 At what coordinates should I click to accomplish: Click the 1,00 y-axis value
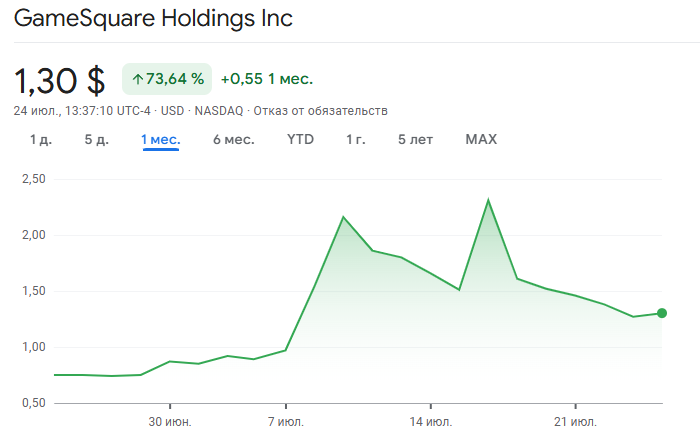pyautogui.click(x=34, y=347)
